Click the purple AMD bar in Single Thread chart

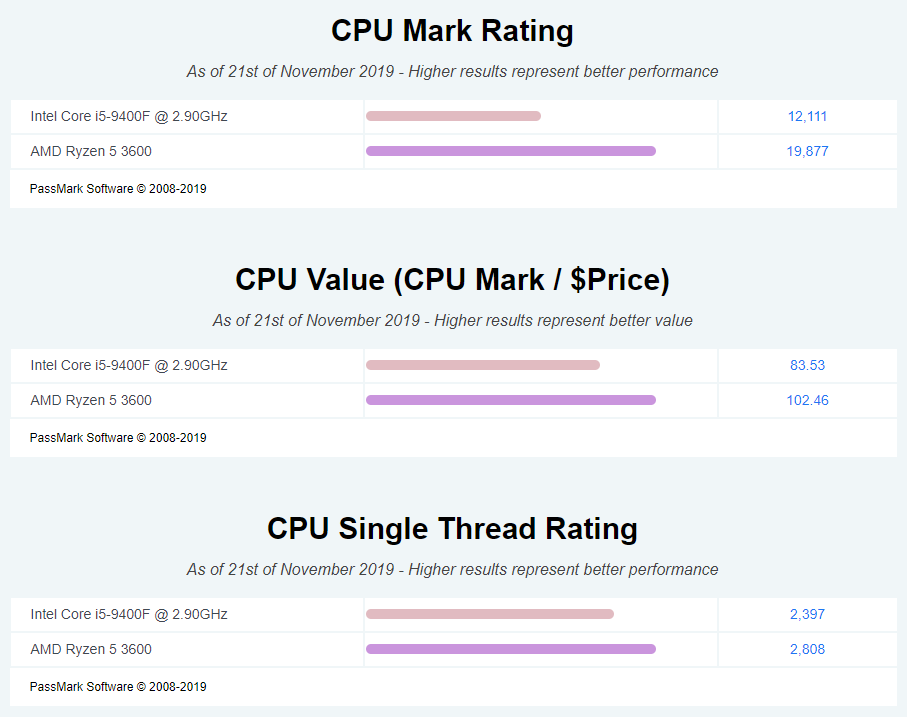click(x=511, y=649)
